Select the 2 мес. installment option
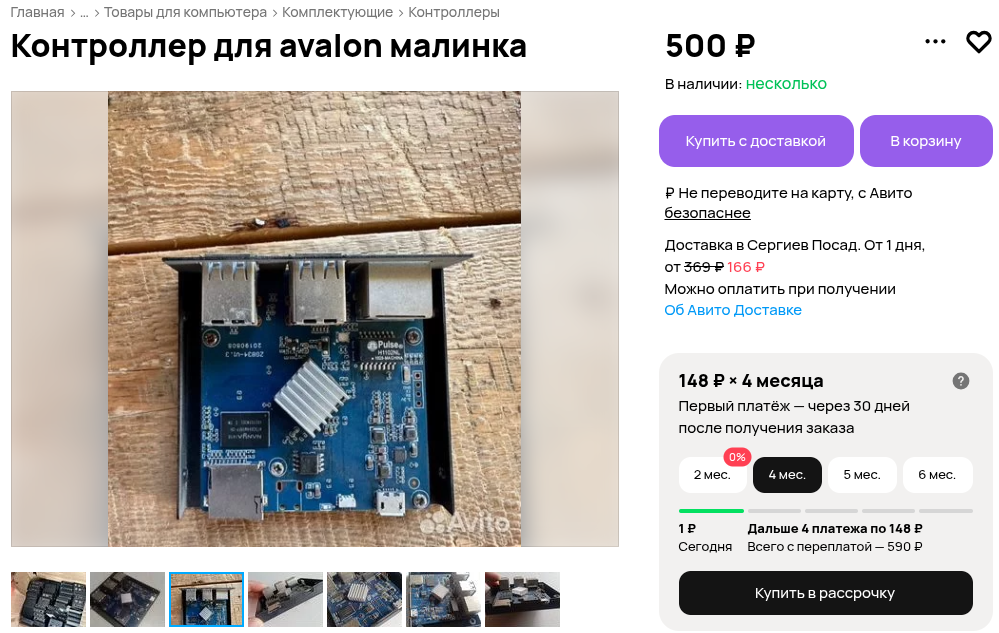Viewport: 999px width, 633px height. click(x=712, y=474)
